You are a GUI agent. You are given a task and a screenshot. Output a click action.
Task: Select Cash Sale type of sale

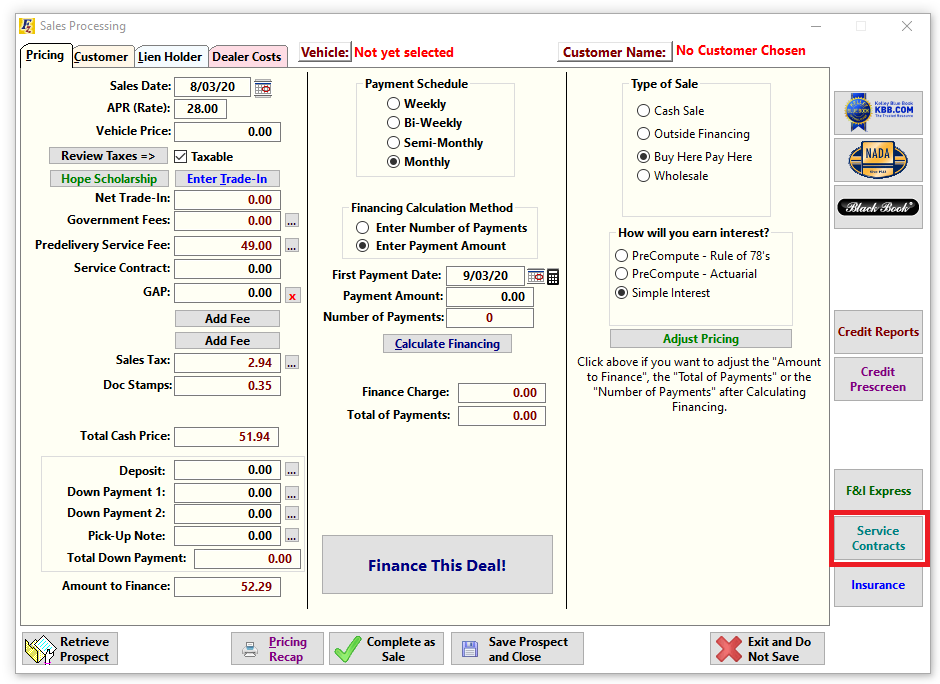(x=643, y=110)
